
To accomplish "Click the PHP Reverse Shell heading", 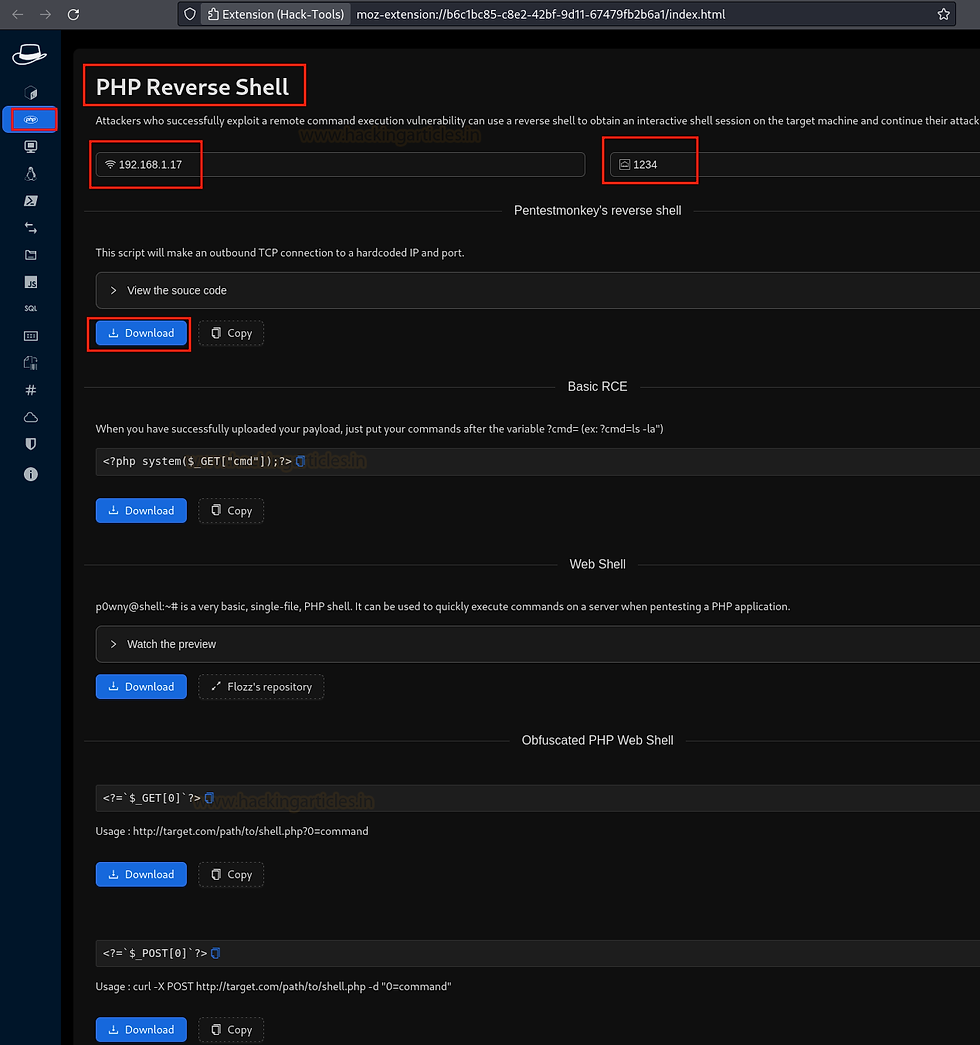I will point(193,87).
